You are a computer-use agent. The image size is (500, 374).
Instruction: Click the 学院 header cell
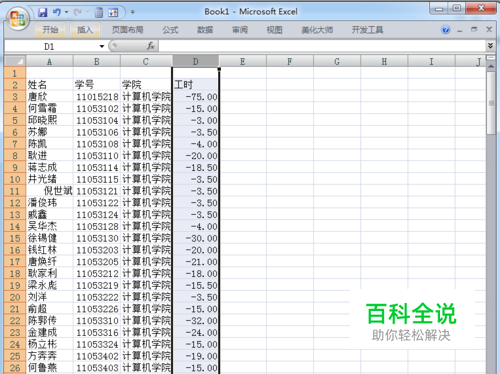click(146, 85)
